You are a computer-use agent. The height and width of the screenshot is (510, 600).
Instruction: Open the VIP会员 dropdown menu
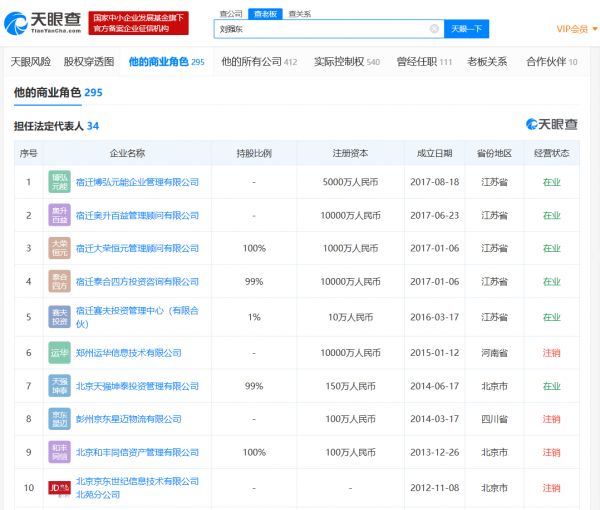click(575, 29)
